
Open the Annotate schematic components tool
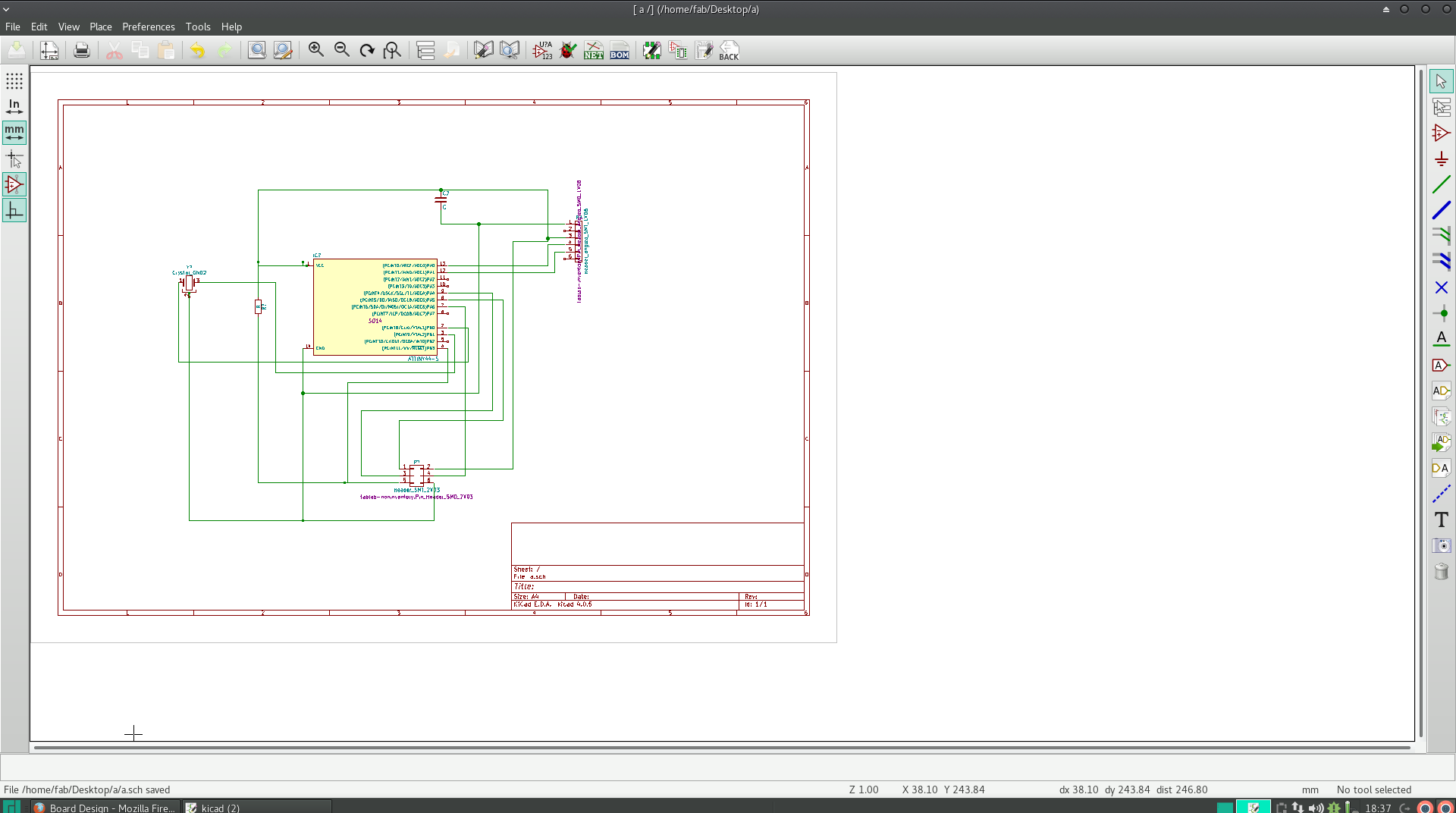(542, 51)
